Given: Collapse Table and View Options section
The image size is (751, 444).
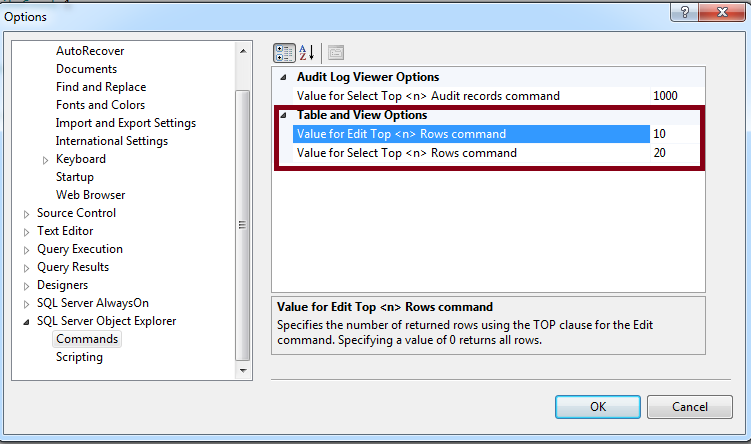Looking at the screenshot, I should [283, 115].
